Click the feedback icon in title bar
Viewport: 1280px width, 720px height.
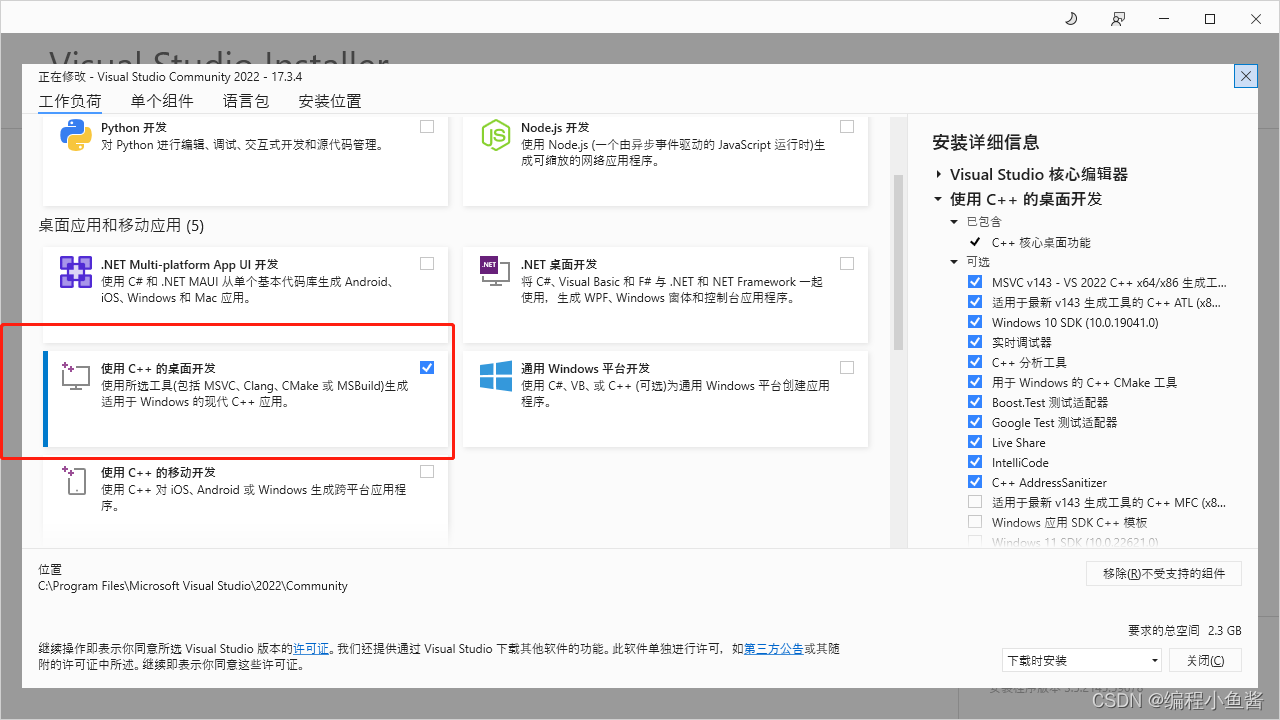[1118, 19]
